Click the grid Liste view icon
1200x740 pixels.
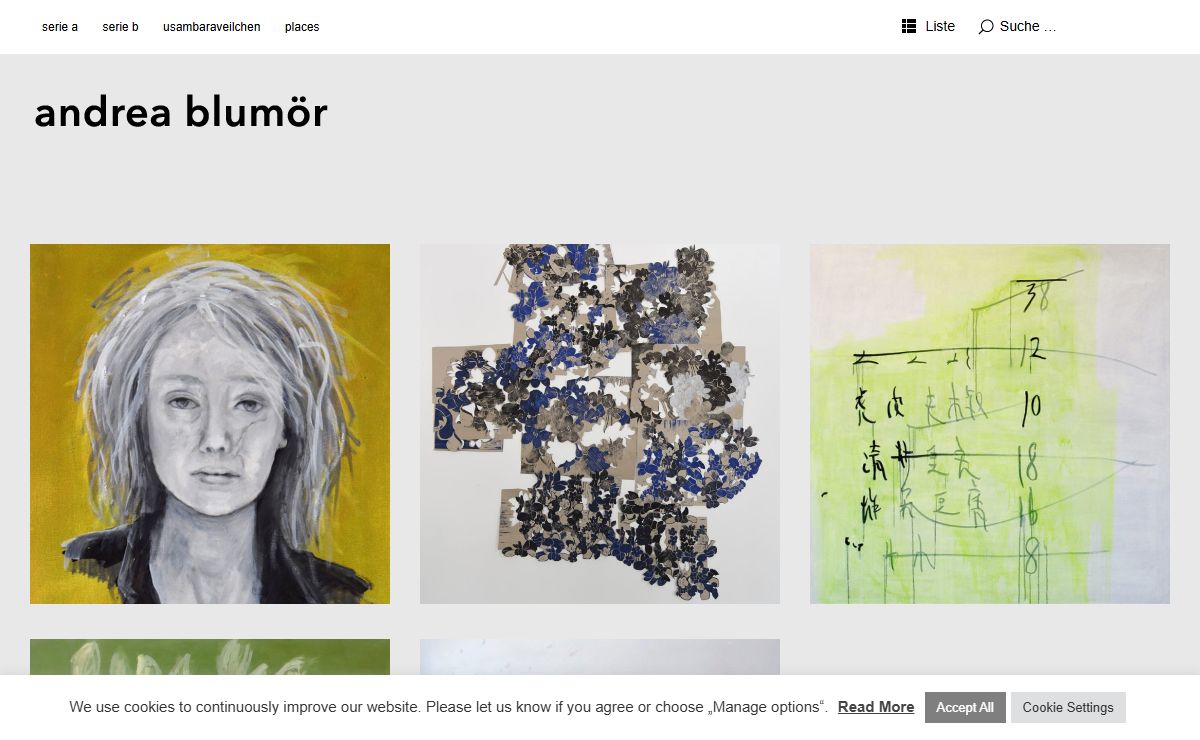(x=909, y=26)
